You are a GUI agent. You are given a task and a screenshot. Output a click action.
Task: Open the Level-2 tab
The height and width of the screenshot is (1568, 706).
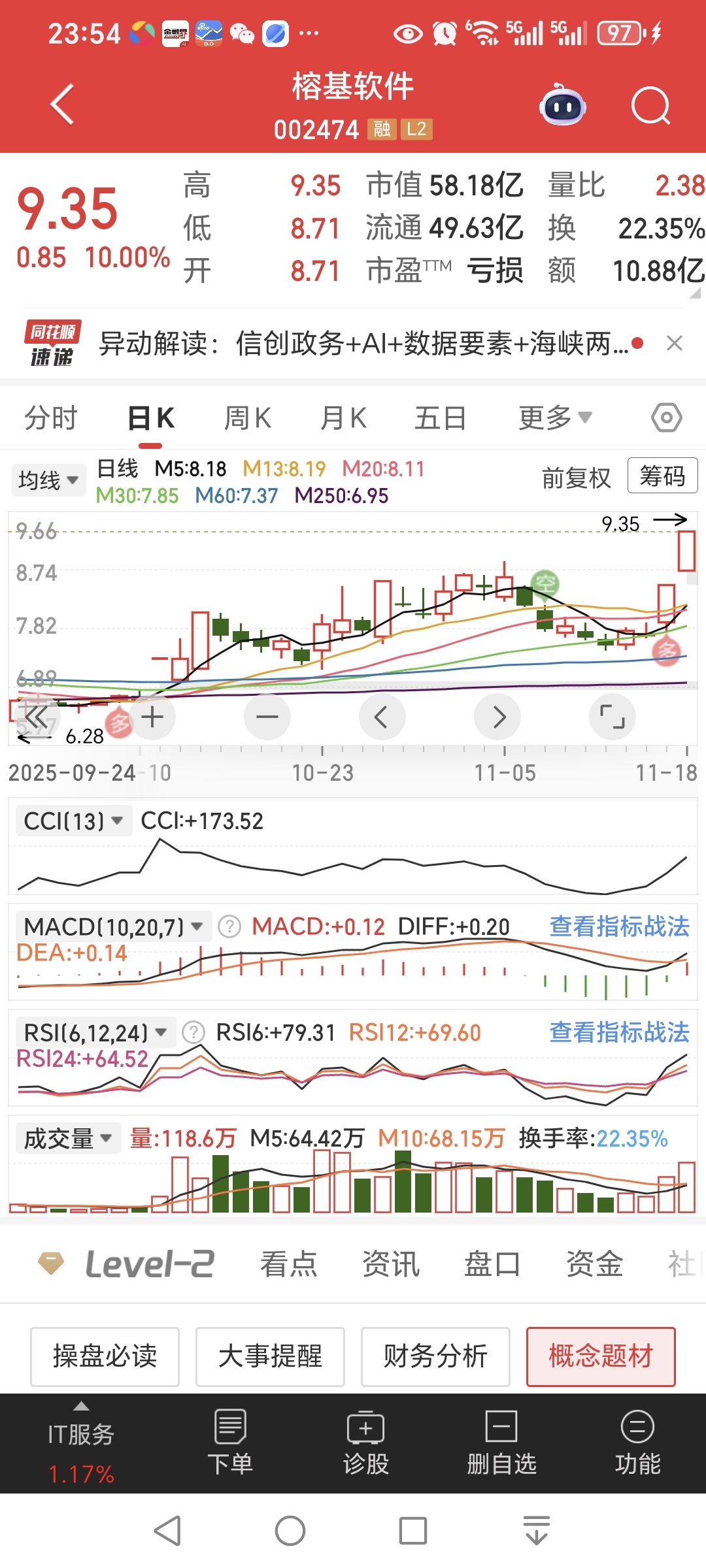point(150,1263)
